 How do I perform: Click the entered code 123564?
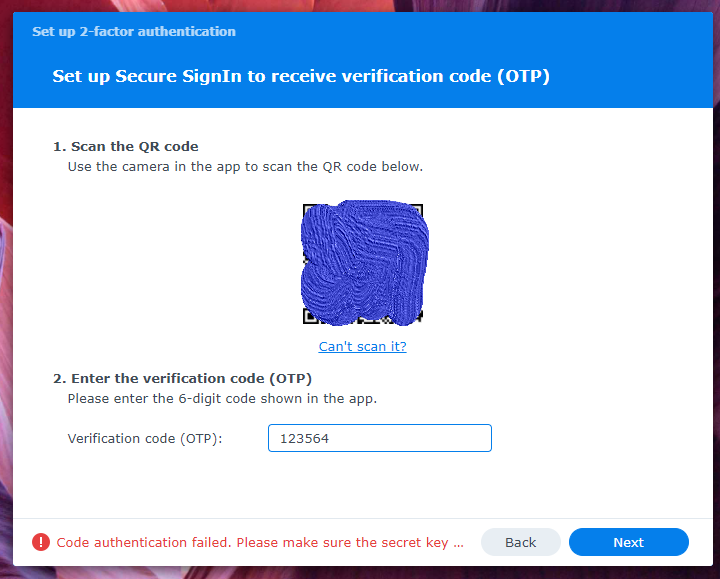tap(306, 438)
